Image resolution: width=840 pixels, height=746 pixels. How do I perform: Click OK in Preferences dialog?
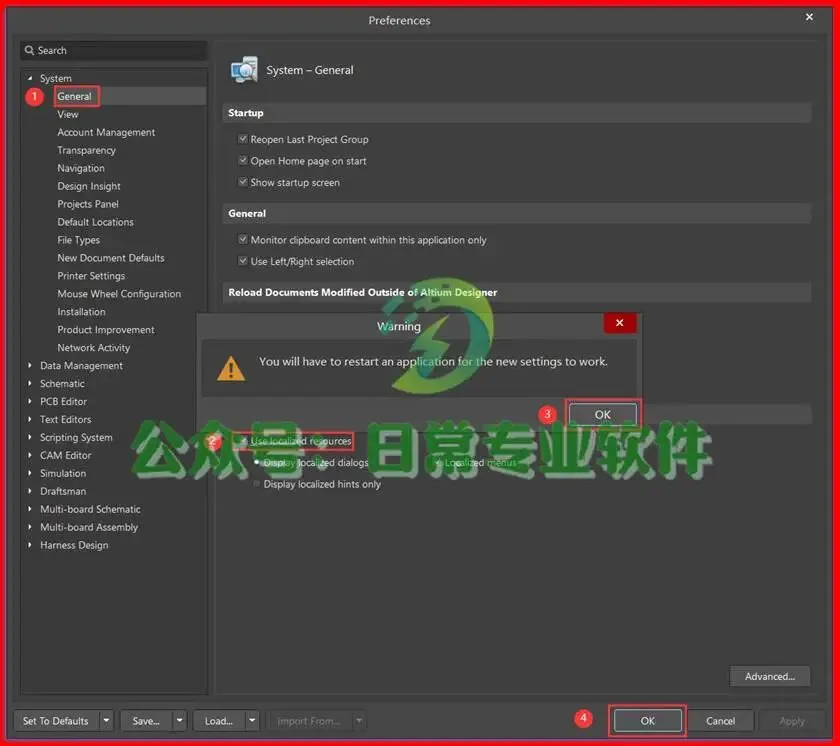tap(648, 721)
